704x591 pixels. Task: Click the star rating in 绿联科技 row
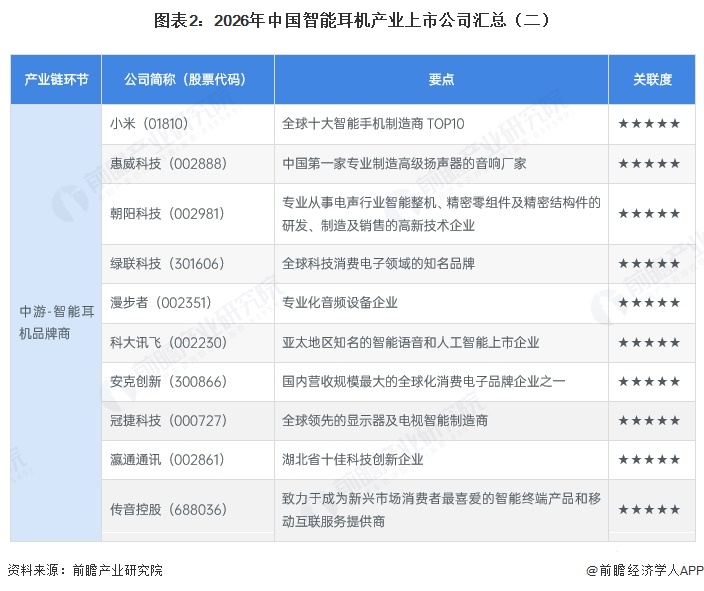649,264
